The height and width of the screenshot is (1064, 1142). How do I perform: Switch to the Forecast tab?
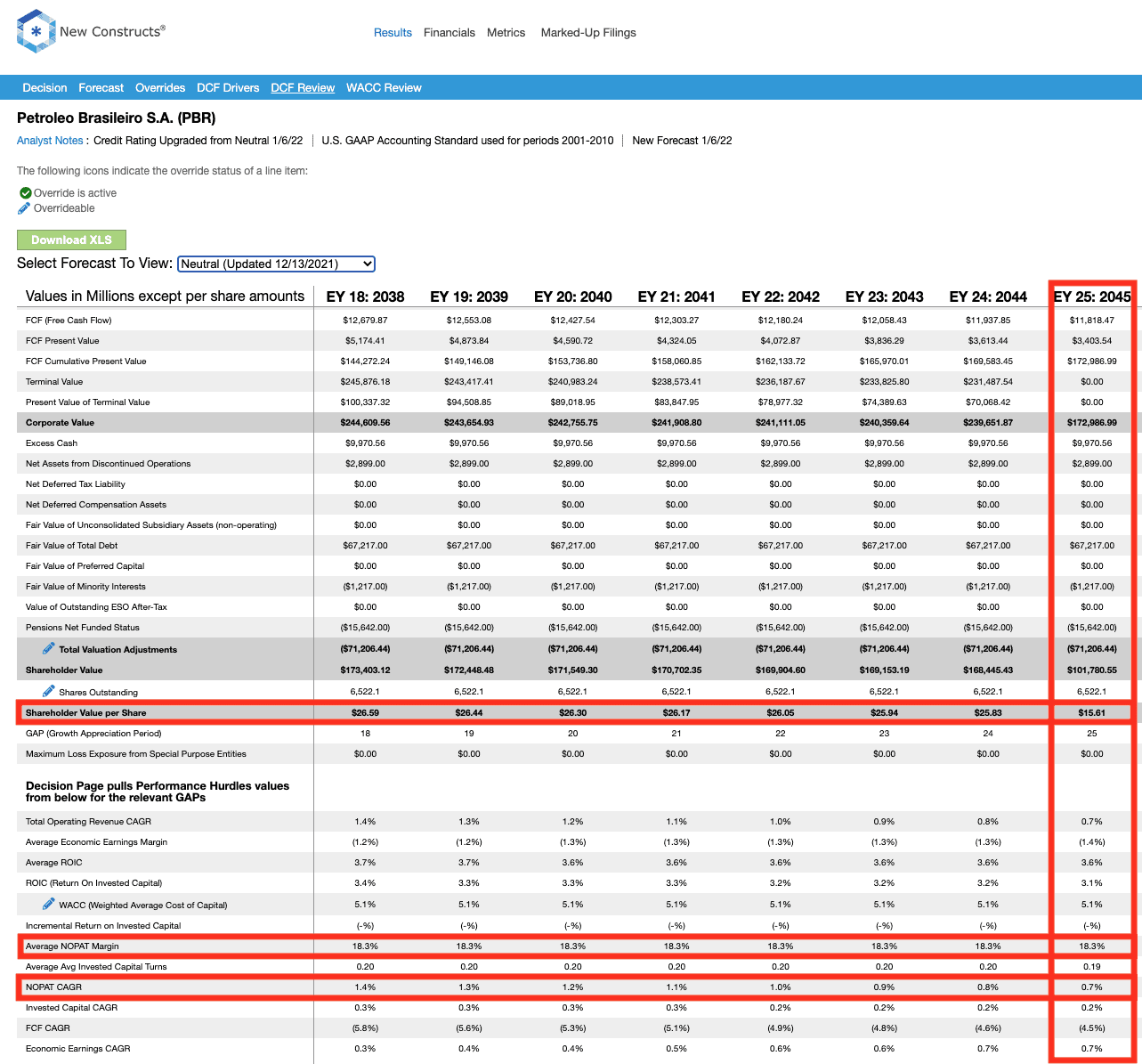[x=101, y=88]
